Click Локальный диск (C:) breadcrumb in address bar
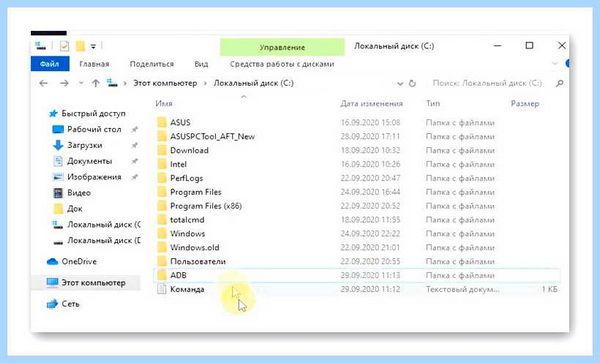 (x=253, y=83)
